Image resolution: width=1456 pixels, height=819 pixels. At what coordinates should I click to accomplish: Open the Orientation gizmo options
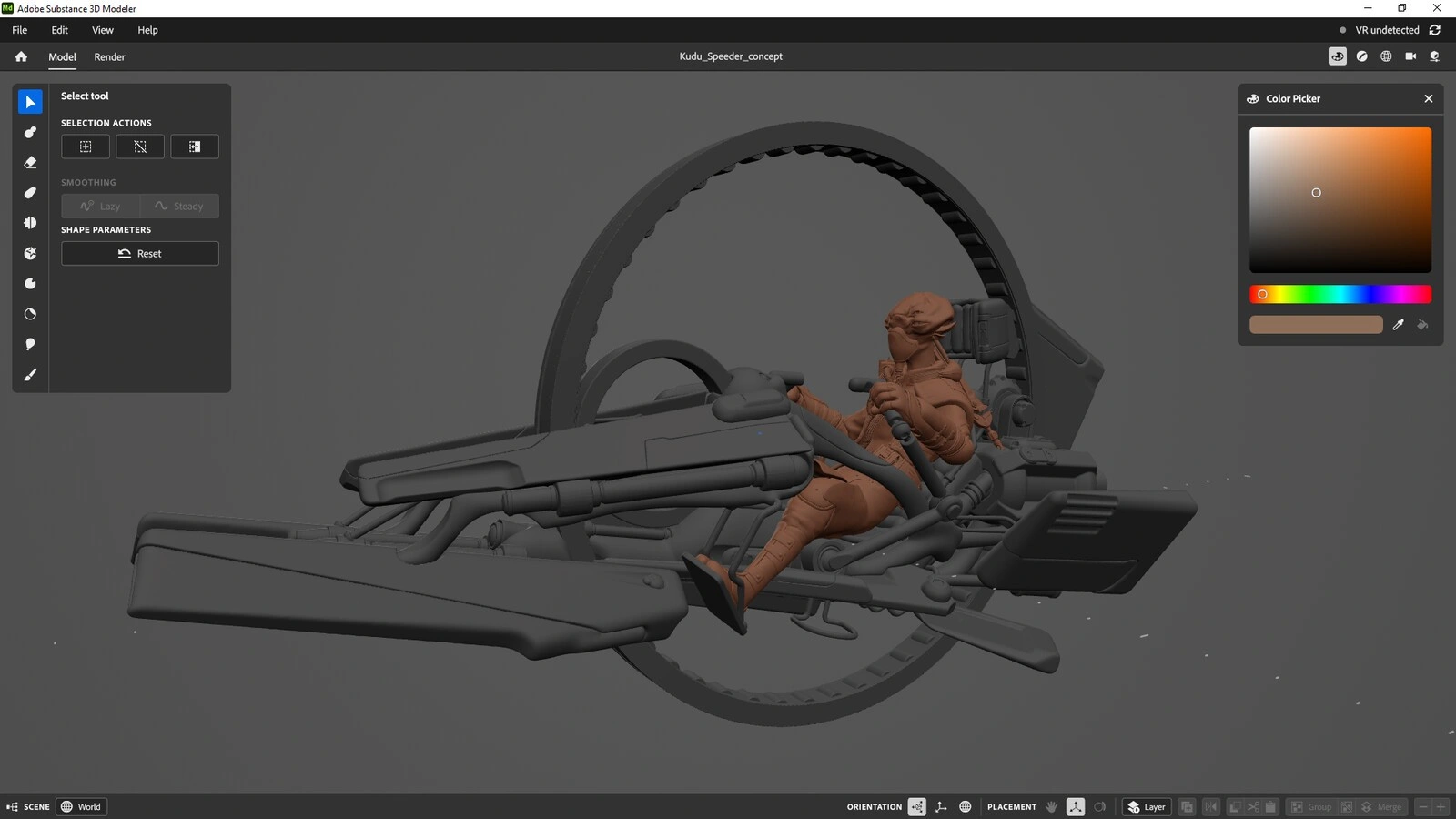coord(916,806)
